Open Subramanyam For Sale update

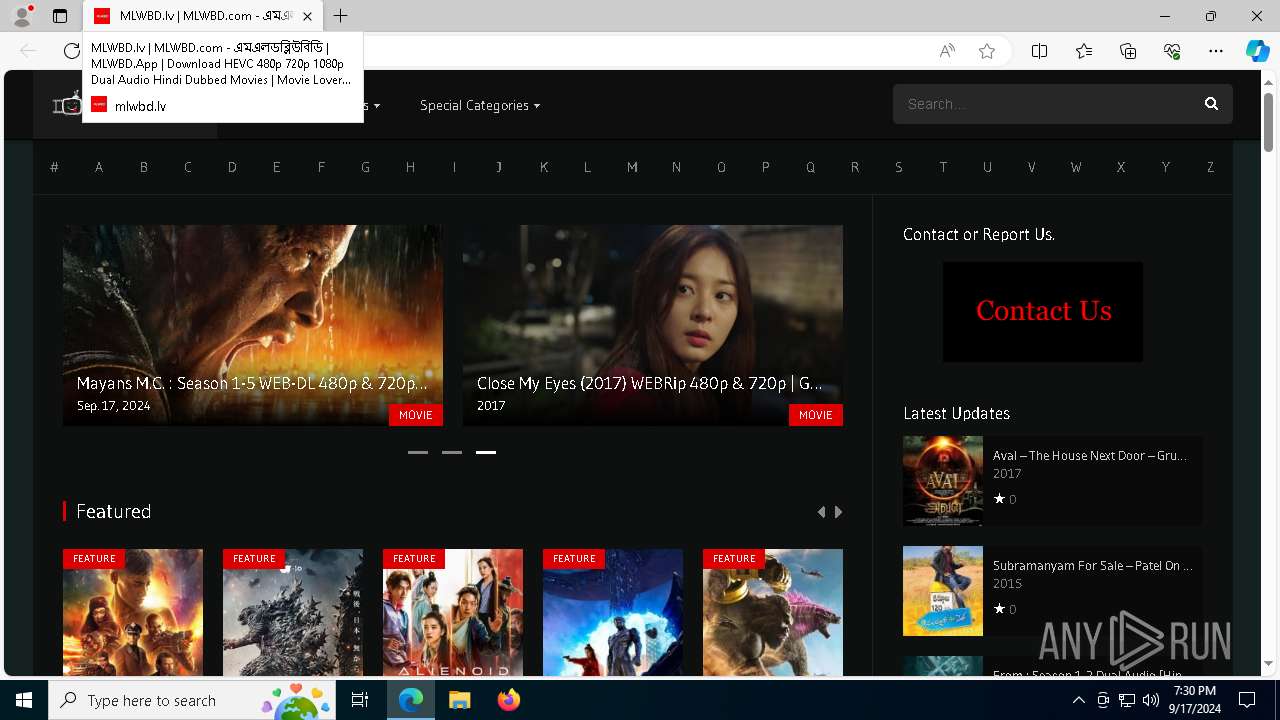pyautogui.click(x=1092, y=565)
